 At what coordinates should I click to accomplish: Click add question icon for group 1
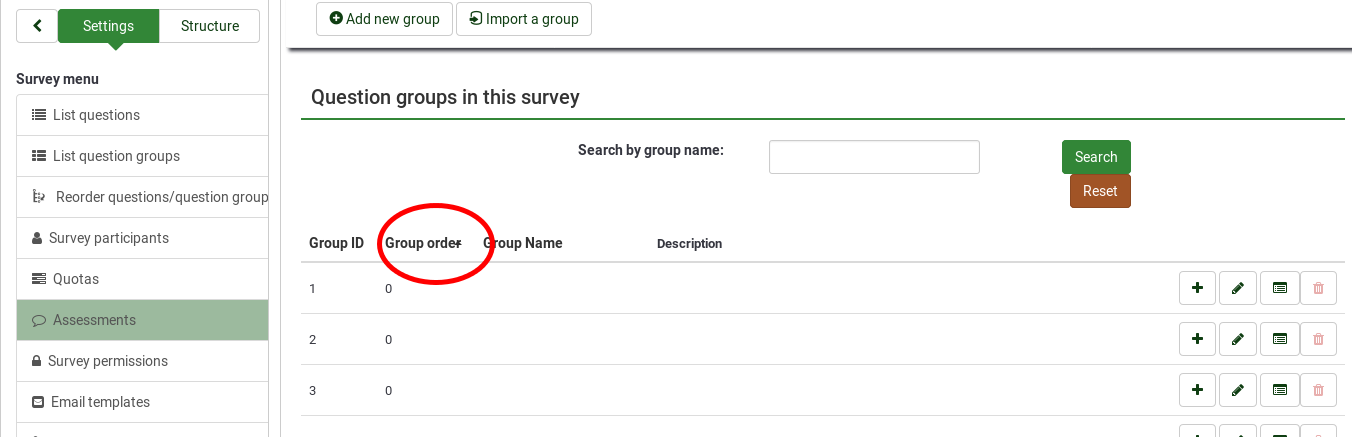coord(1197,288)
